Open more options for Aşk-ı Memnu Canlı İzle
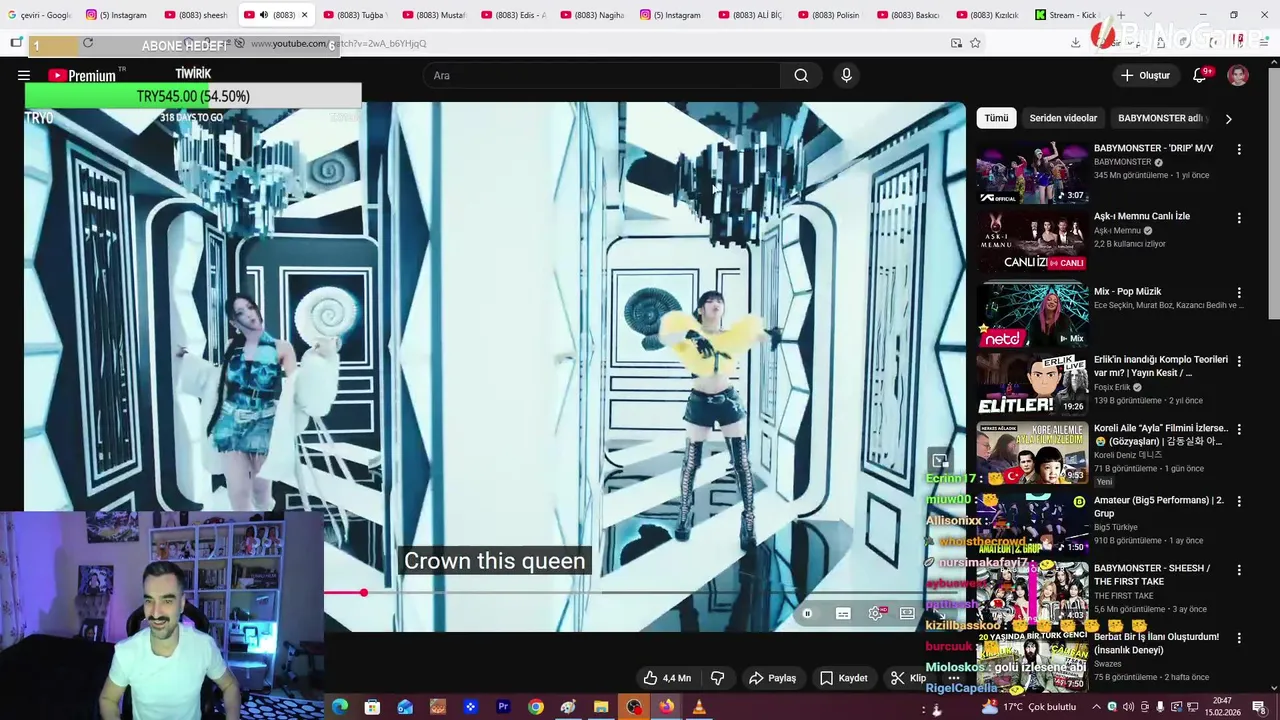 1239,217
